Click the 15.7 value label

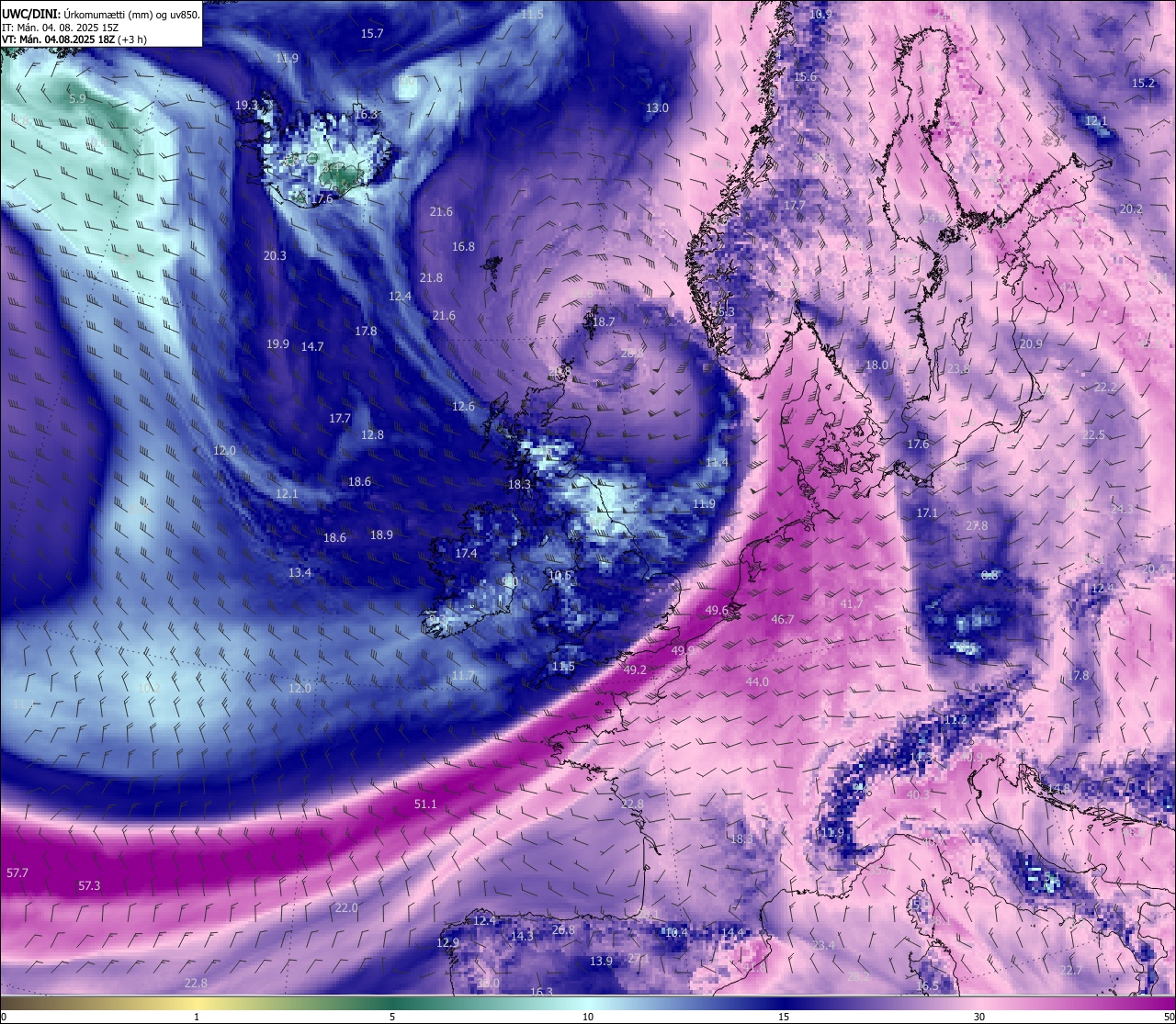(x=372, y=33)
